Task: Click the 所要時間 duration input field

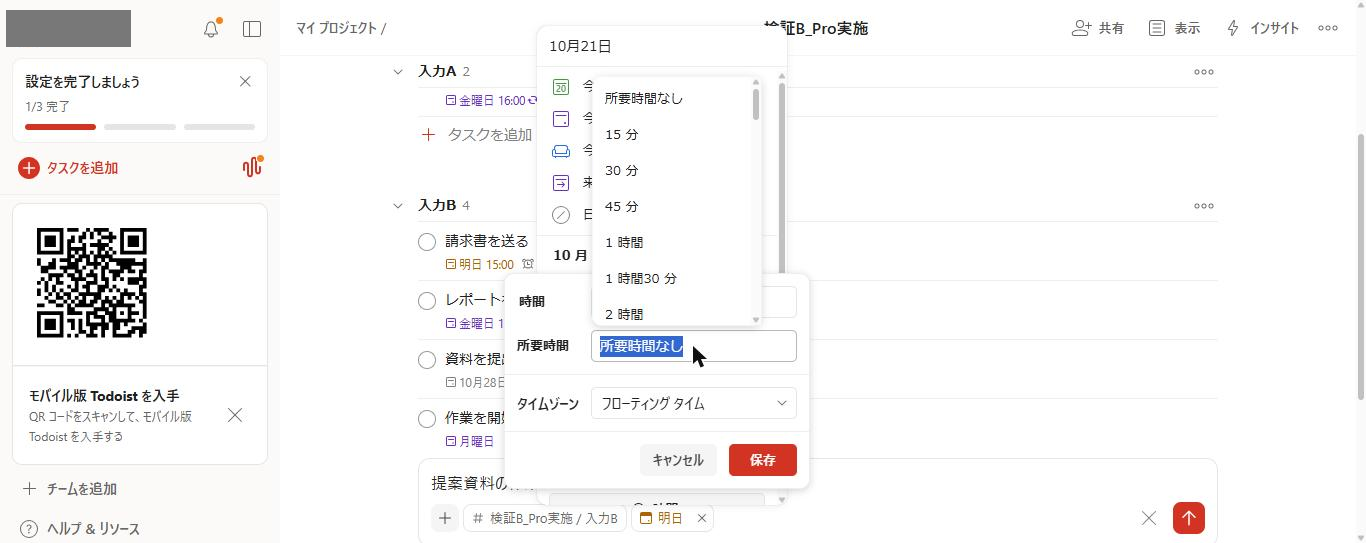Action: pyautogui.click(x=694, y=346)
